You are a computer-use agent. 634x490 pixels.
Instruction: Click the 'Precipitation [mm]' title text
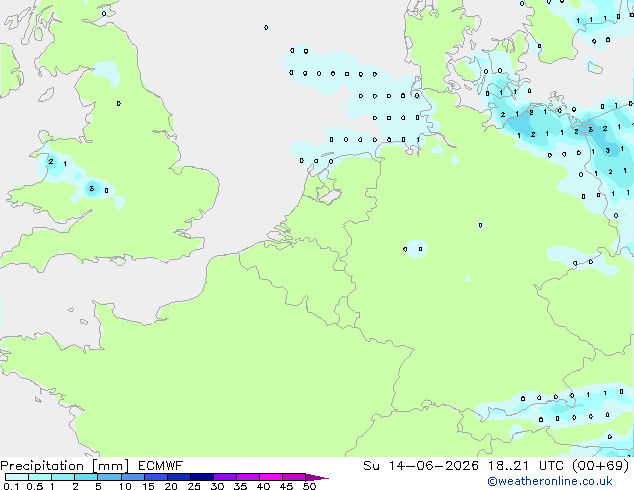pos(64,466)
